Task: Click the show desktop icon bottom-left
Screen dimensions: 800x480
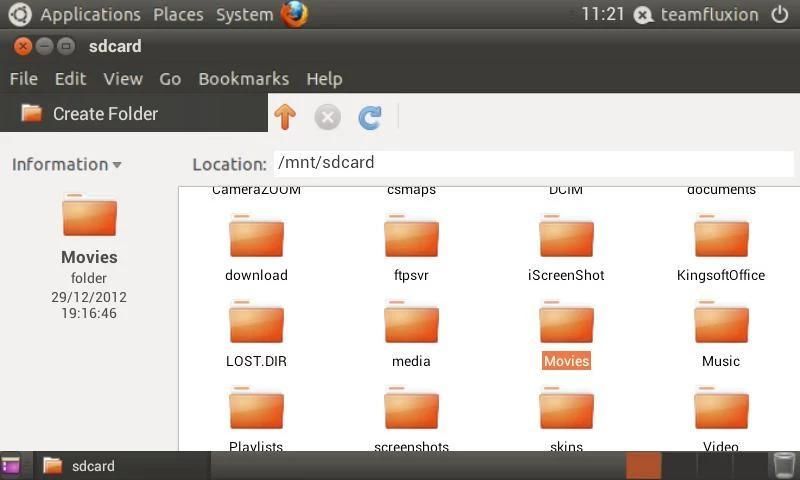Action: tap(11, 465)
